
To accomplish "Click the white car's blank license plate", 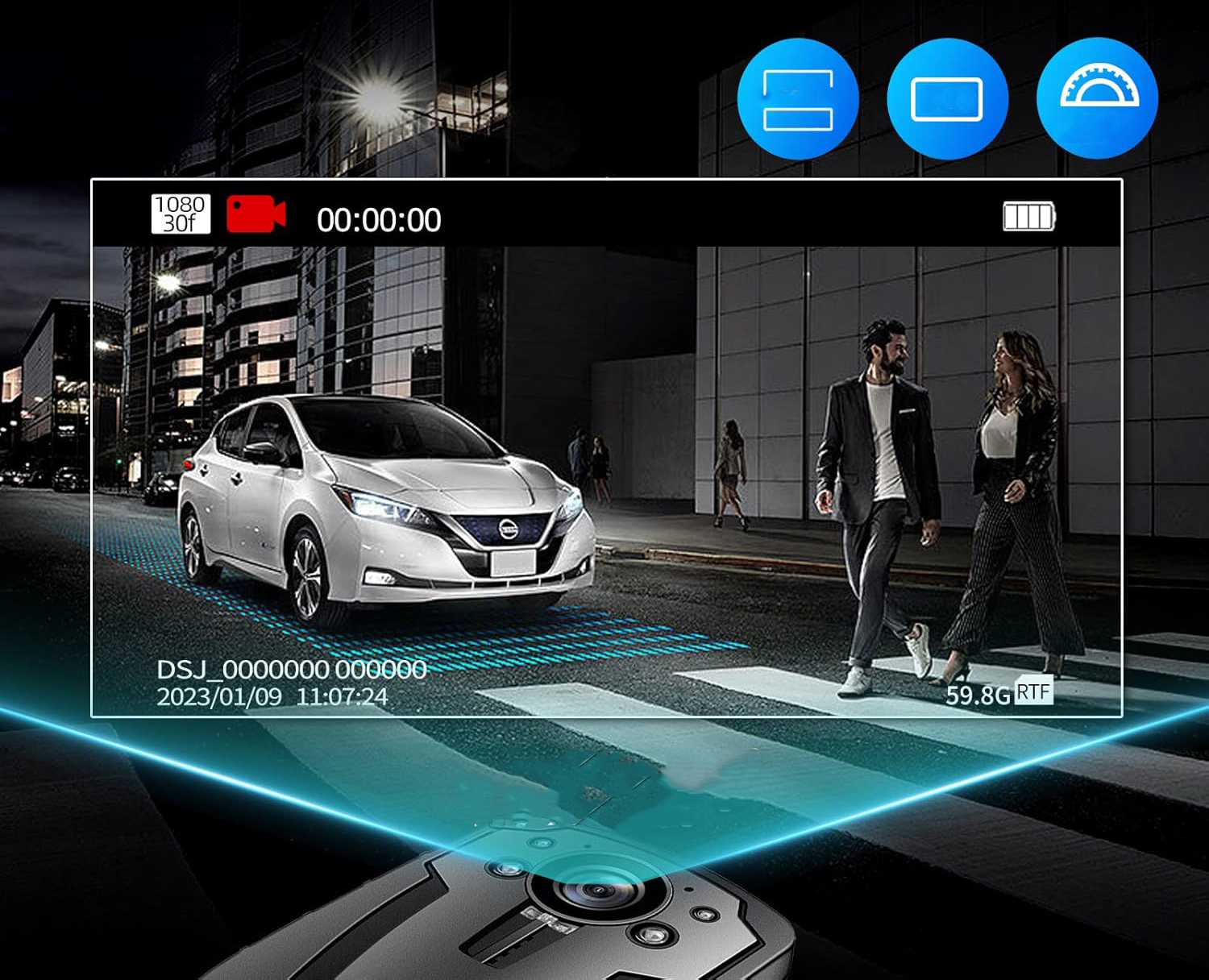I will point(513,563).
